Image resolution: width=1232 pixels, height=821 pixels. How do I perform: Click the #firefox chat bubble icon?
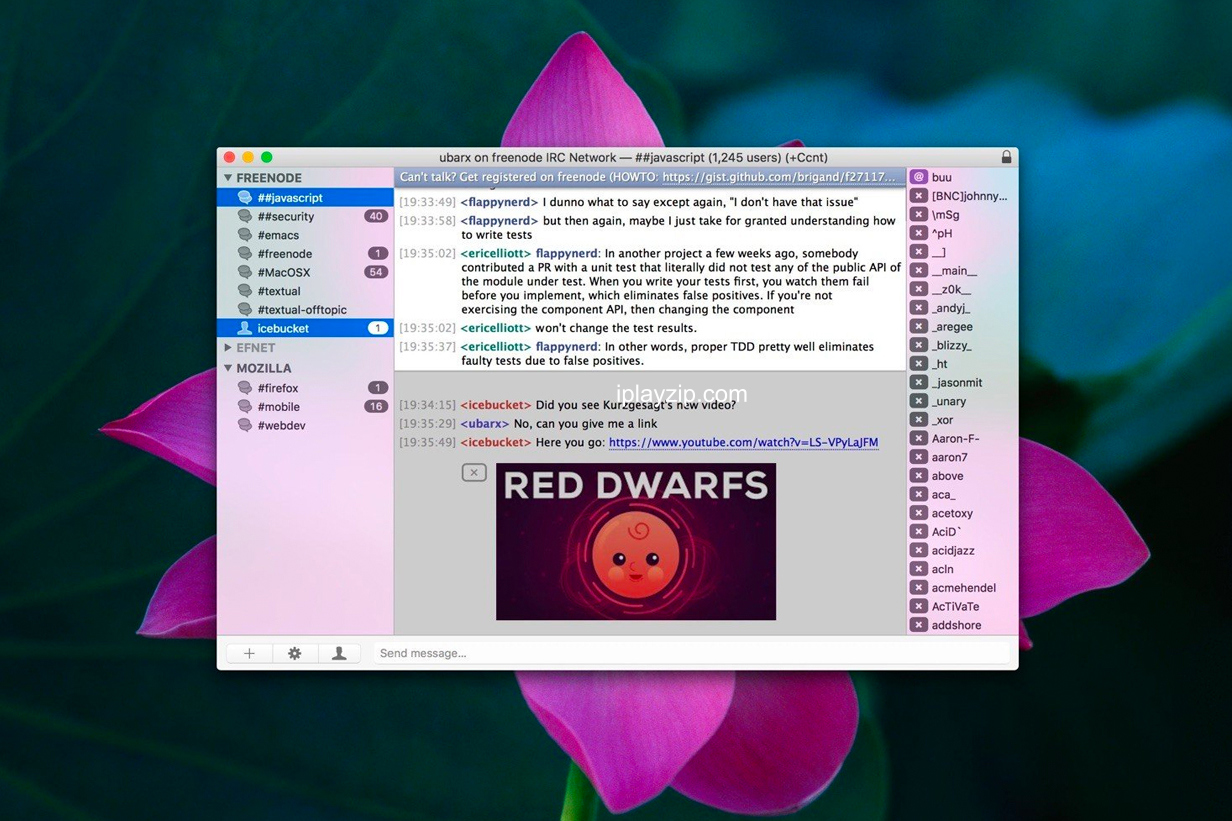[x=244, y=388]
